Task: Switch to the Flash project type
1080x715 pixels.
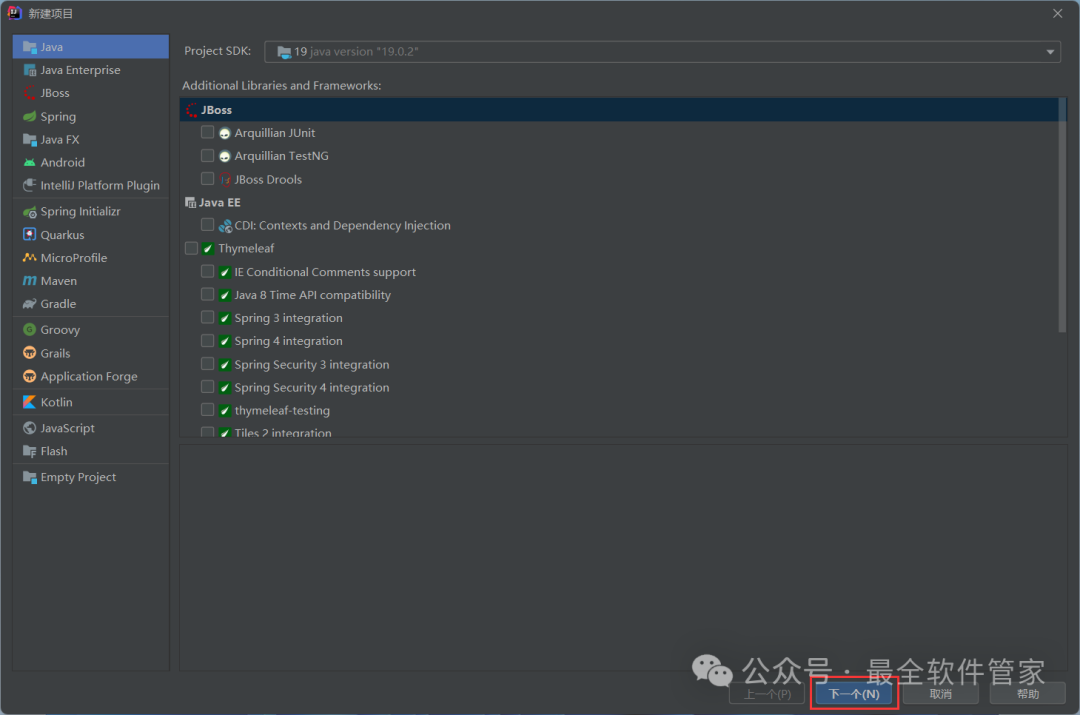Action: click(90, 451)
